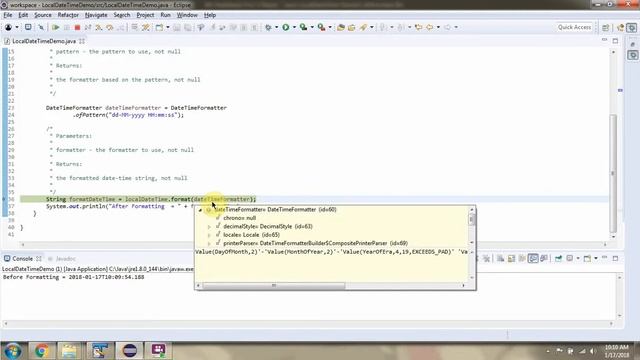The height and width of the screenshot is (360, 640).
Task: Select the LocalDateTimeDemo.java editor tab
Action: point(44,41)
